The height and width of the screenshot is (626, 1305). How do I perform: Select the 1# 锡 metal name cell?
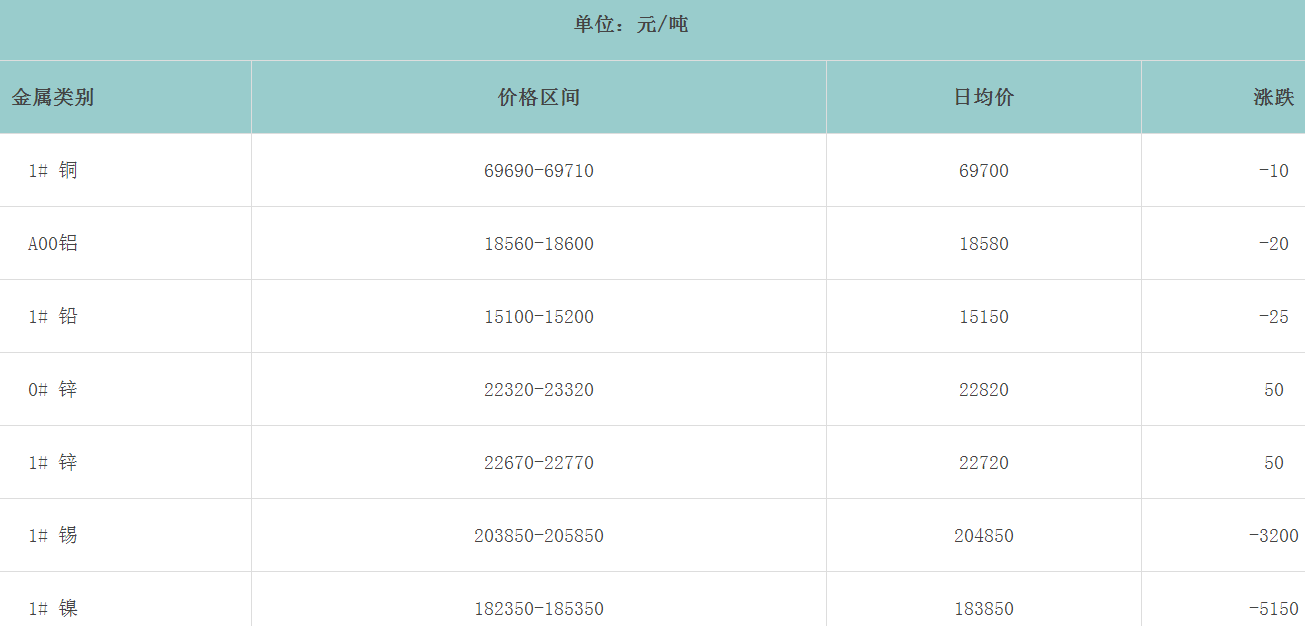[53, 535]
